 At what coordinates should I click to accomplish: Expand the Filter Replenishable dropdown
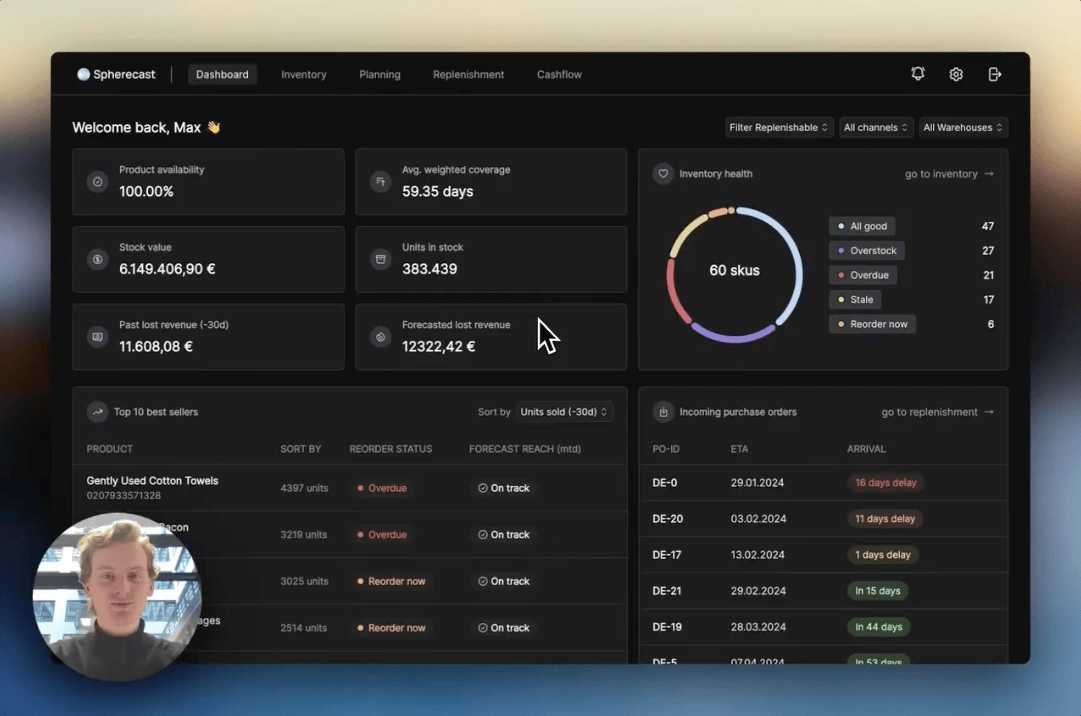click(x=778, y=128)
